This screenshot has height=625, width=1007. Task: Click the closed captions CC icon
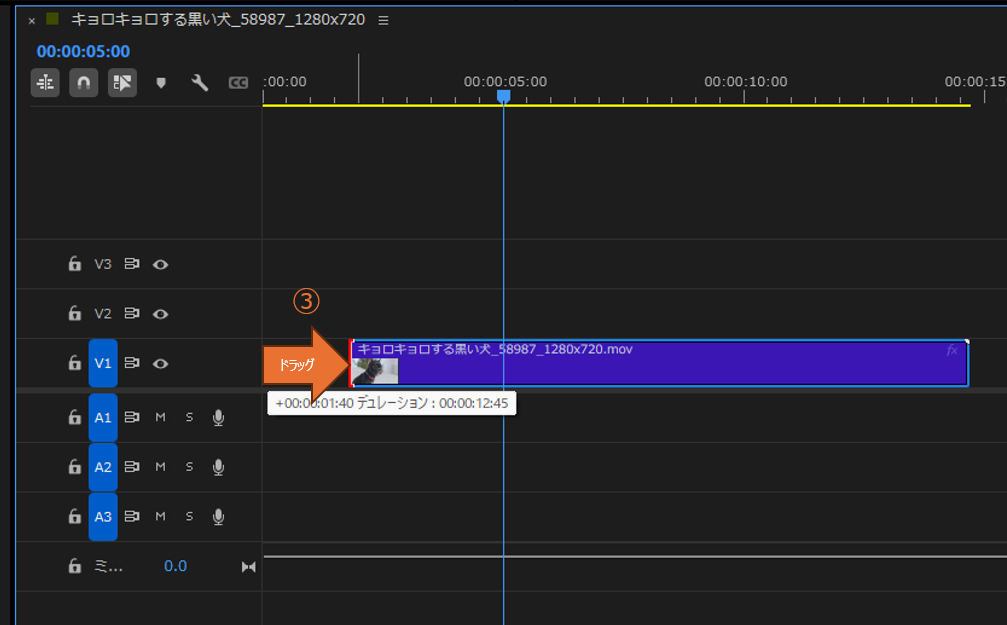coord(238,83)
